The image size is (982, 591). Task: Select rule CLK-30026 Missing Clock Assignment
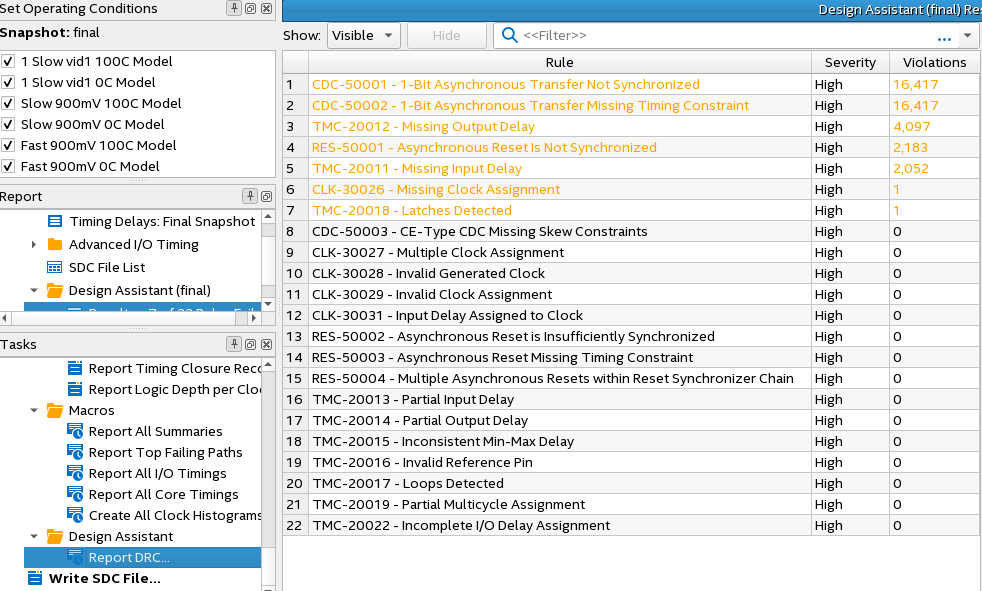(x=436, y=189)
